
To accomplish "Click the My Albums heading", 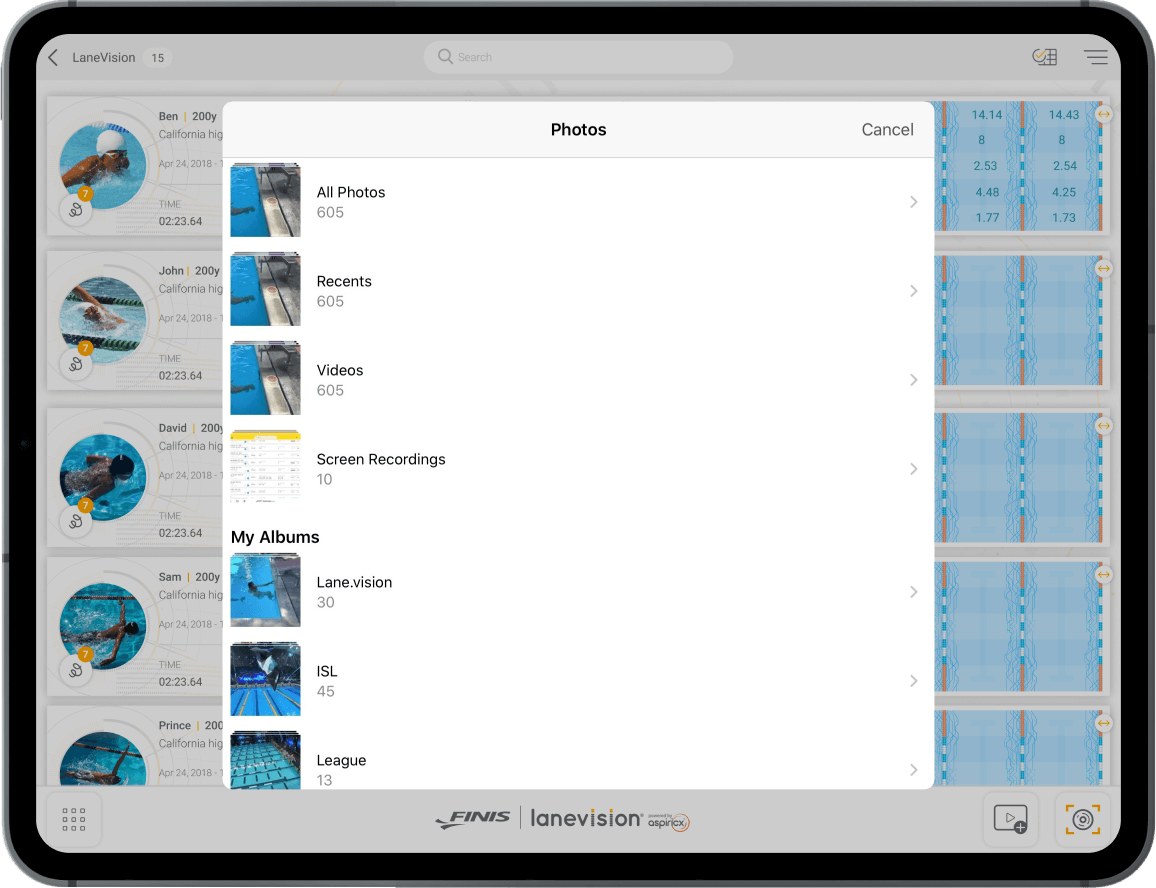I will [275, 537].
